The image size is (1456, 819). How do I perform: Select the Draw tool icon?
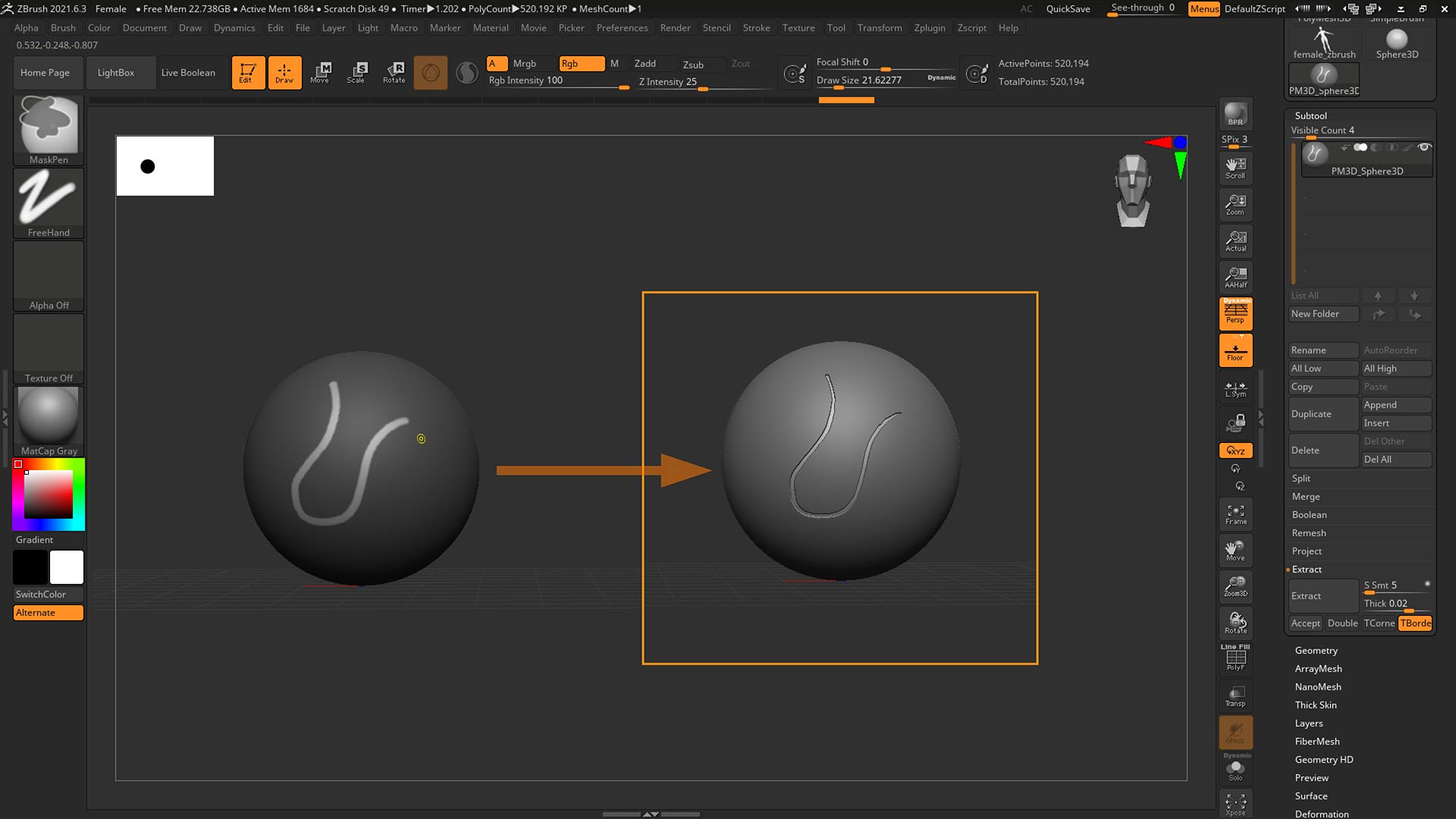[284, 72]
